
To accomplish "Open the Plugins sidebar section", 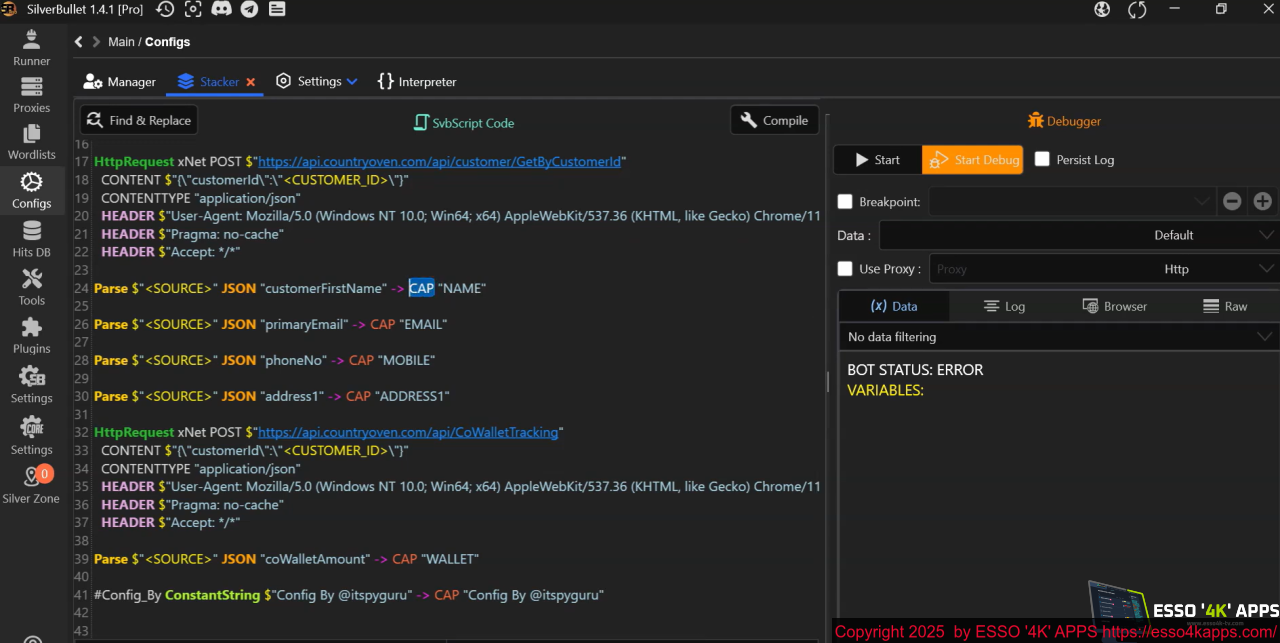I will 32,335.
